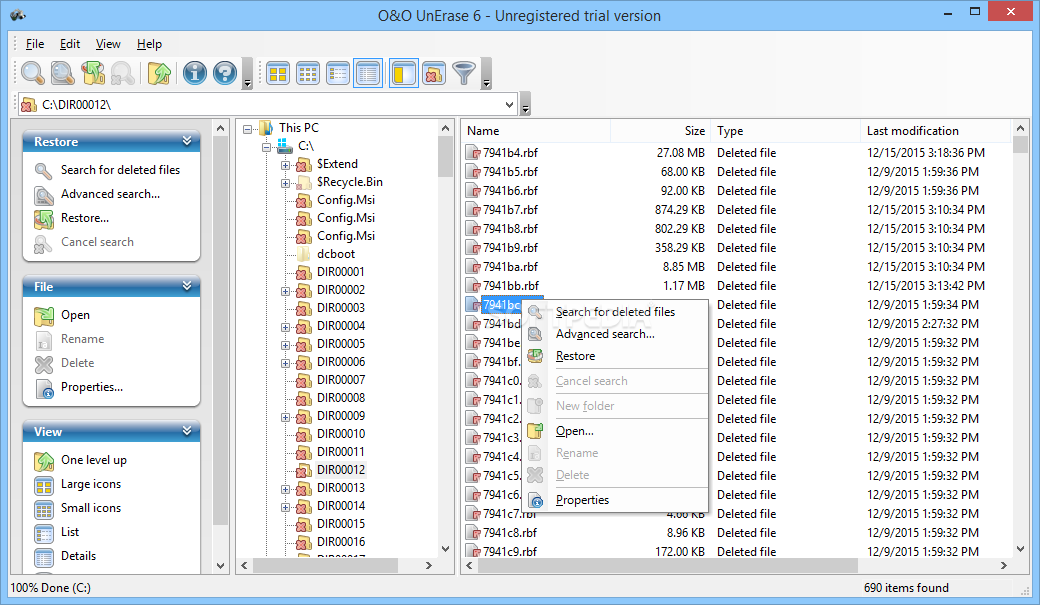
Task: Click Properties... in the File panel
Action: 92,387
